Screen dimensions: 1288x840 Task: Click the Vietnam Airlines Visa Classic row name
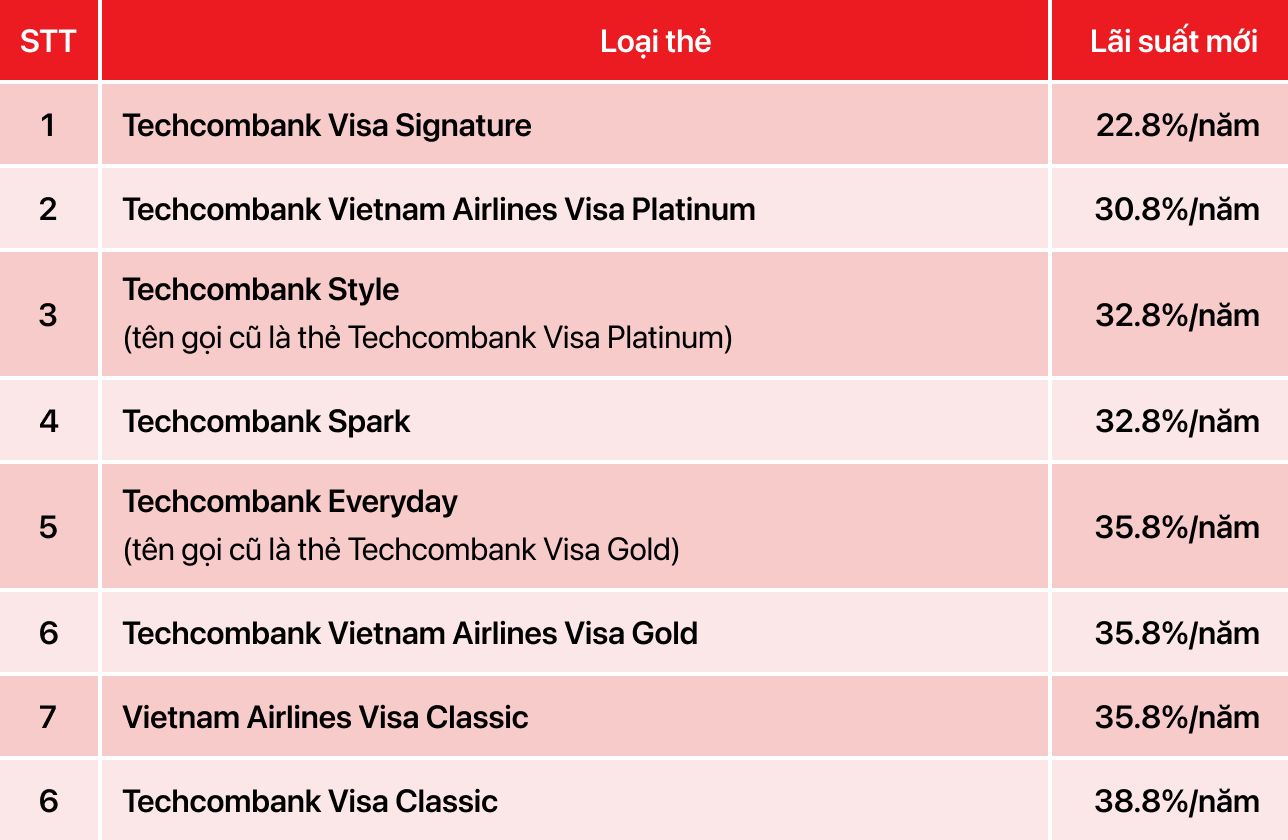(x=325, y=718)
